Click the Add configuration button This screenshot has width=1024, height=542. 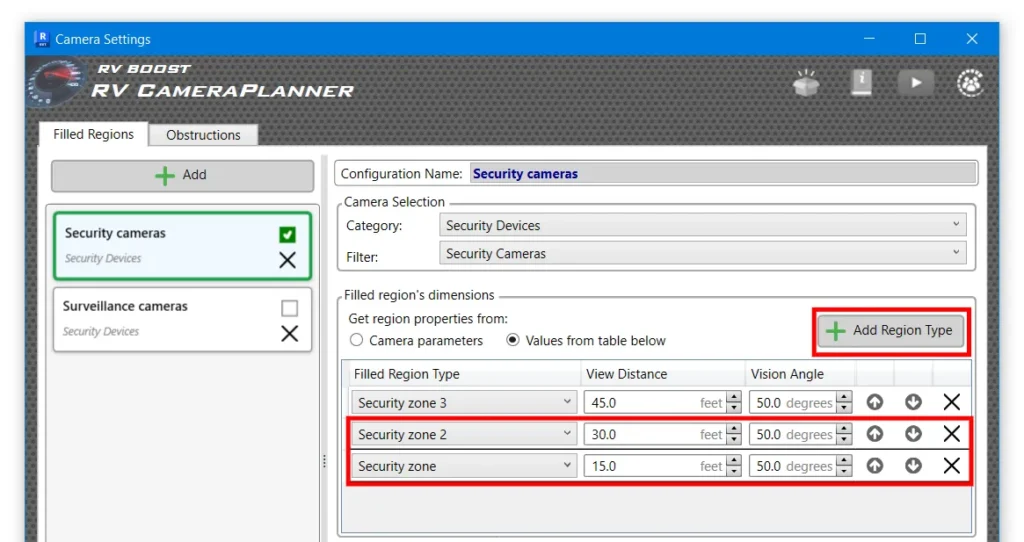[182, 175]
